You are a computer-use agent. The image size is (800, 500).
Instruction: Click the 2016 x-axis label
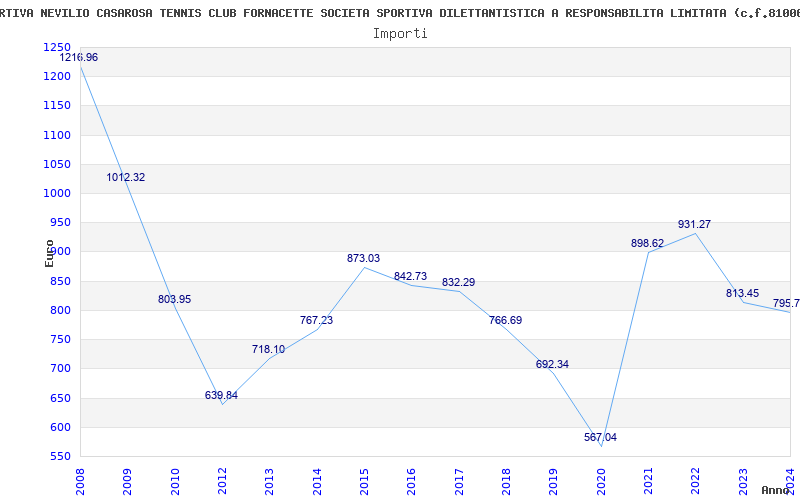(x=411, y=482)
